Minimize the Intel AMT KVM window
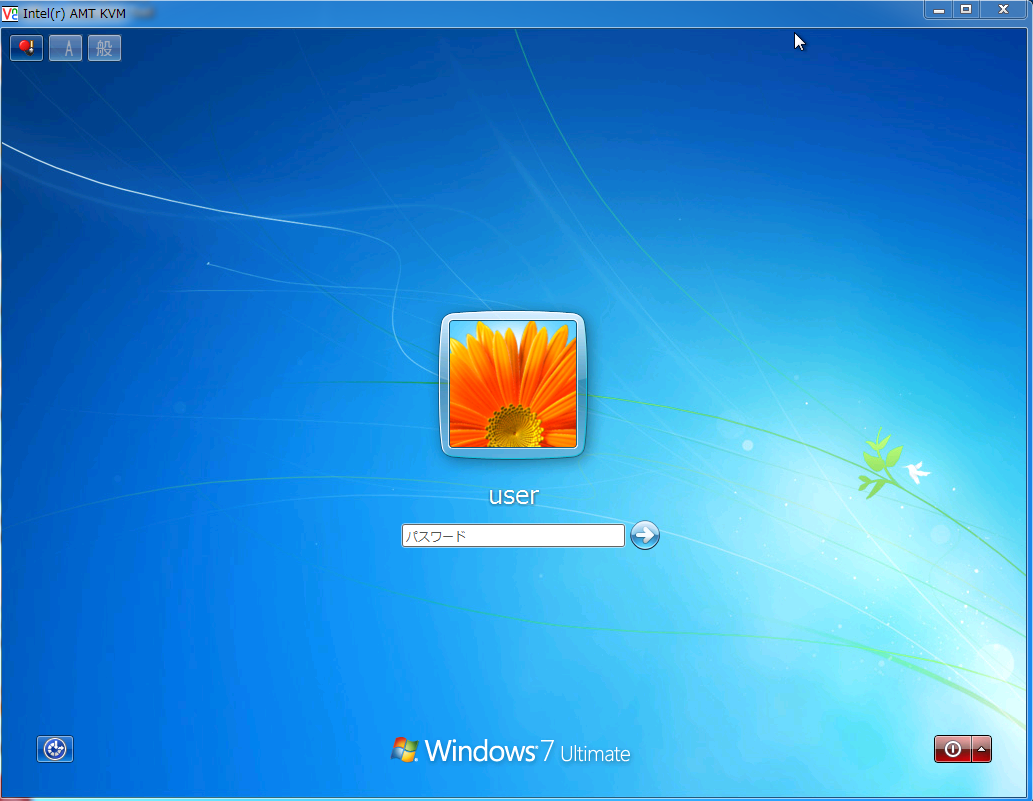 pos(939,9)
